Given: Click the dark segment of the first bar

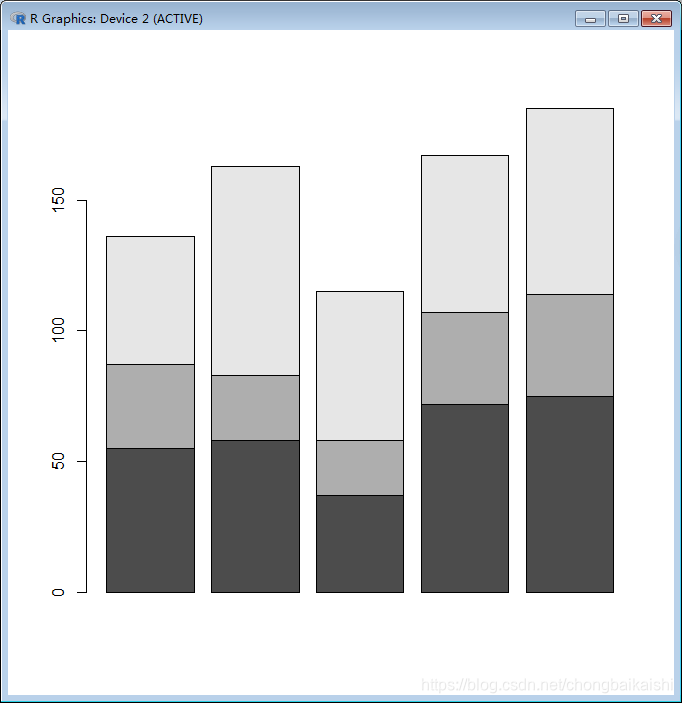Looking at the screenshot, I should tap(151, 520).
